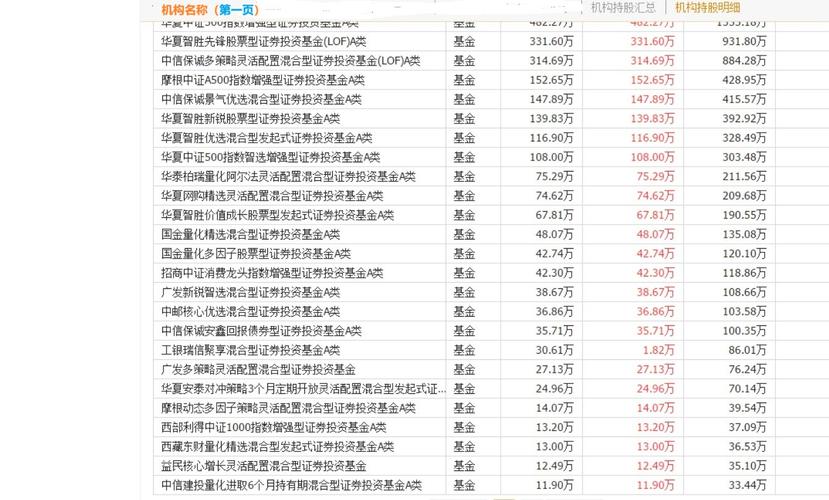Select 摩根动态多因子策略灵活配置混合型证券投资基金A类
829x500 pixels.
click(x=288, y=408)
